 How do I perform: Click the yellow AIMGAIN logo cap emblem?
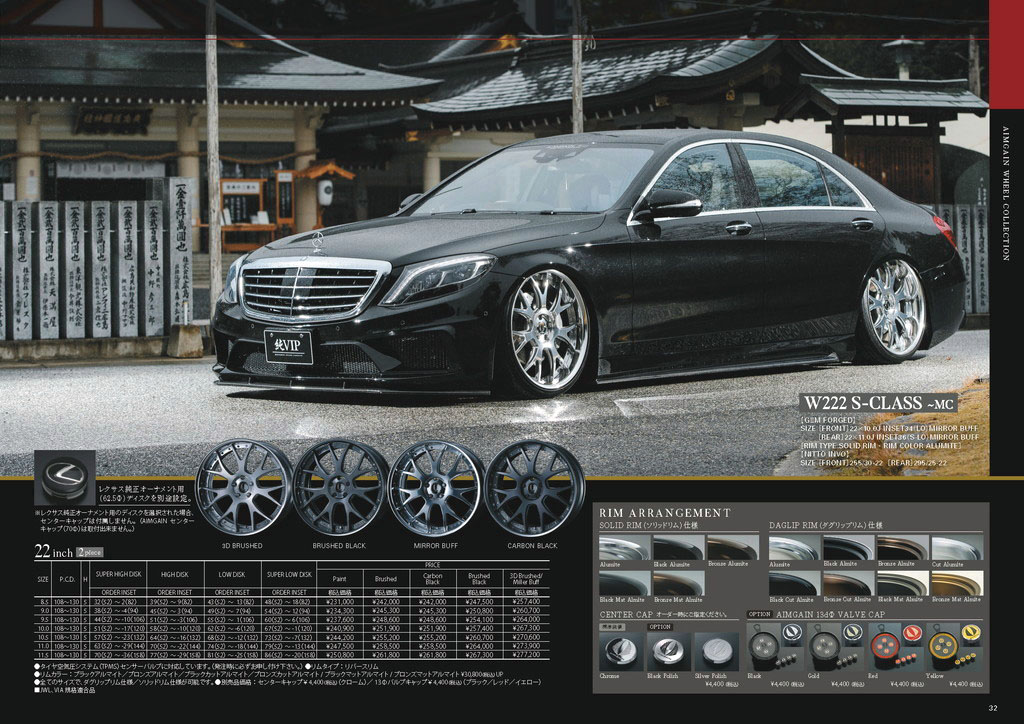tap(971, 632)
